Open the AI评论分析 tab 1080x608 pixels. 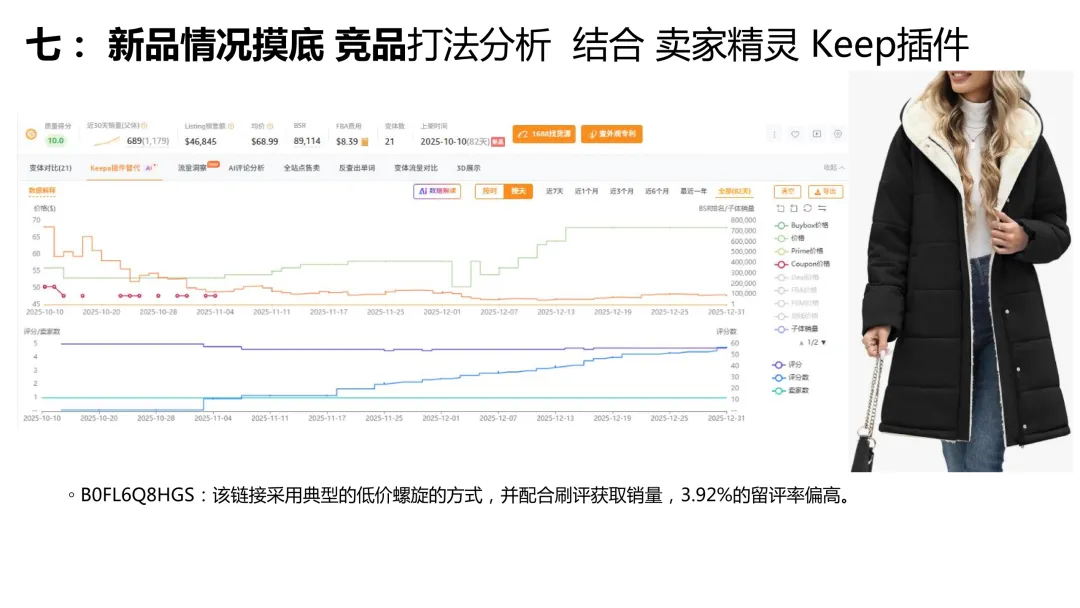pos(247,168)
